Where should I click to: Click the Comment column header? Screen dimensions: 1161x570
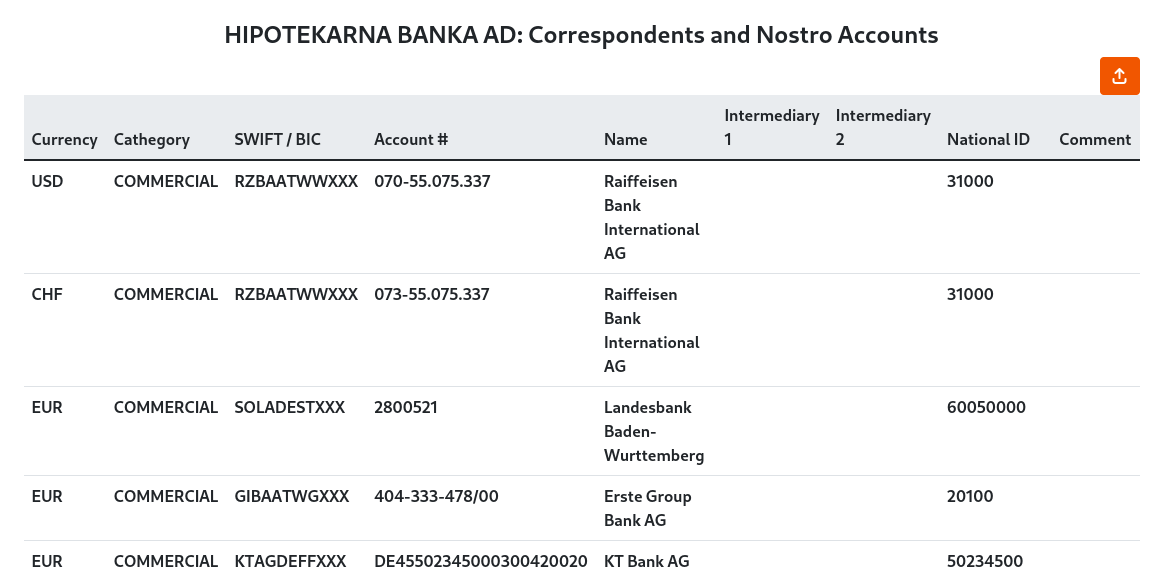pos(1094,139)
